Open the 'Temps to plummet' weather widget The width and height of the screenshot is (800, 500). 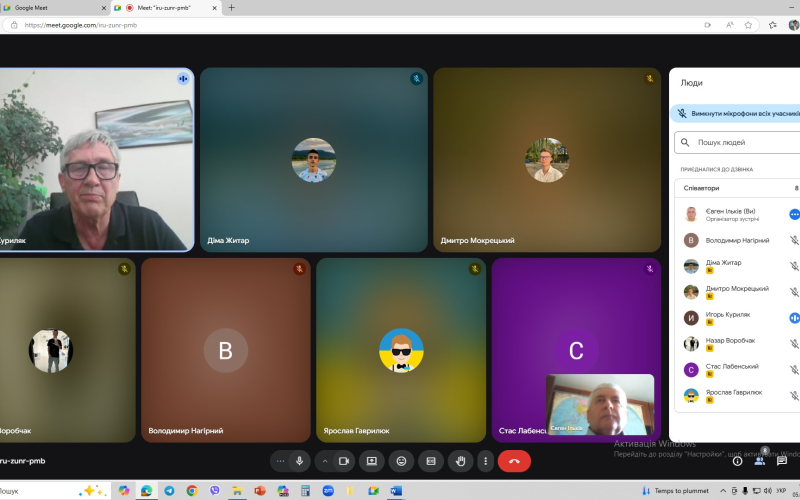(676, 491)
